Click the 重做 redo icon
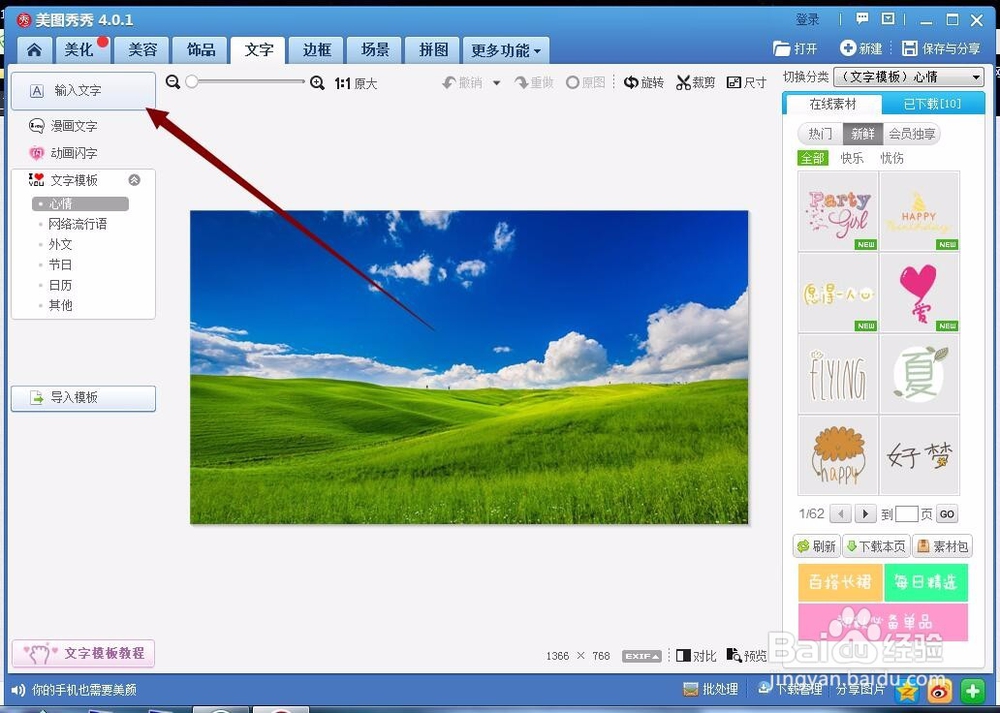The height and width of the screenshot is (713, 1000). [x=522, y=82]
